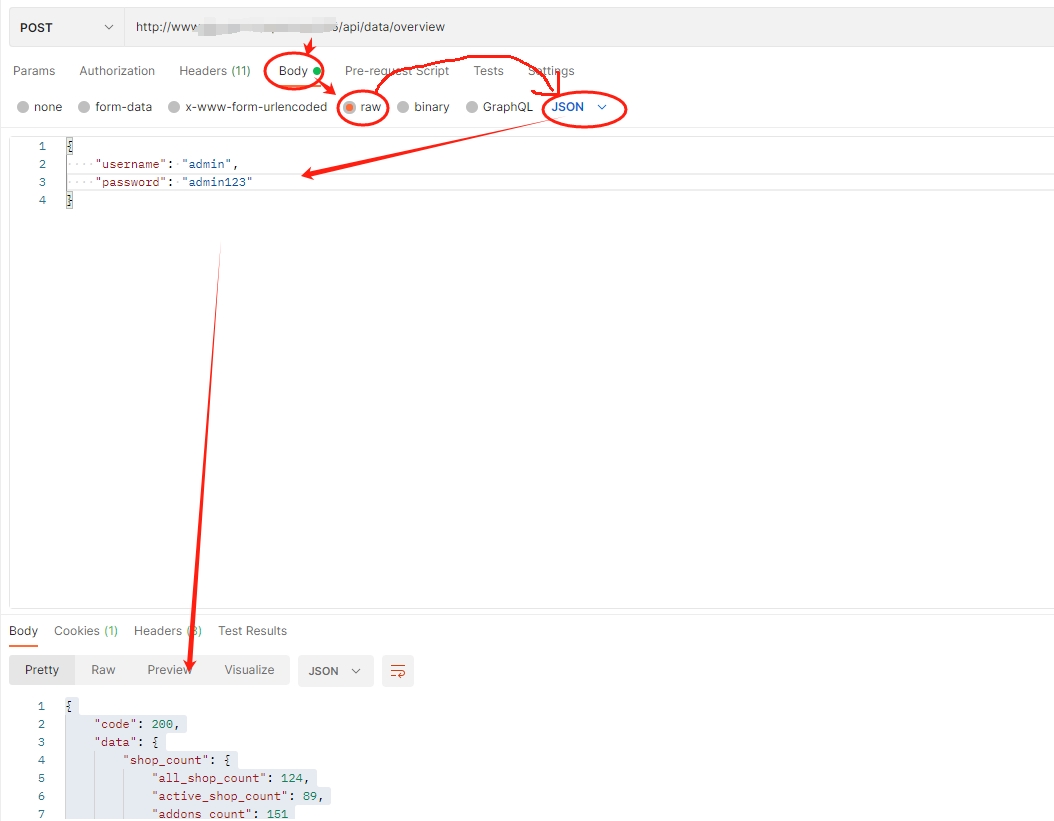Choose the x-www-form-urlencoded body option
Viewport: 1054px width, 821px height.
coord(174,107)
